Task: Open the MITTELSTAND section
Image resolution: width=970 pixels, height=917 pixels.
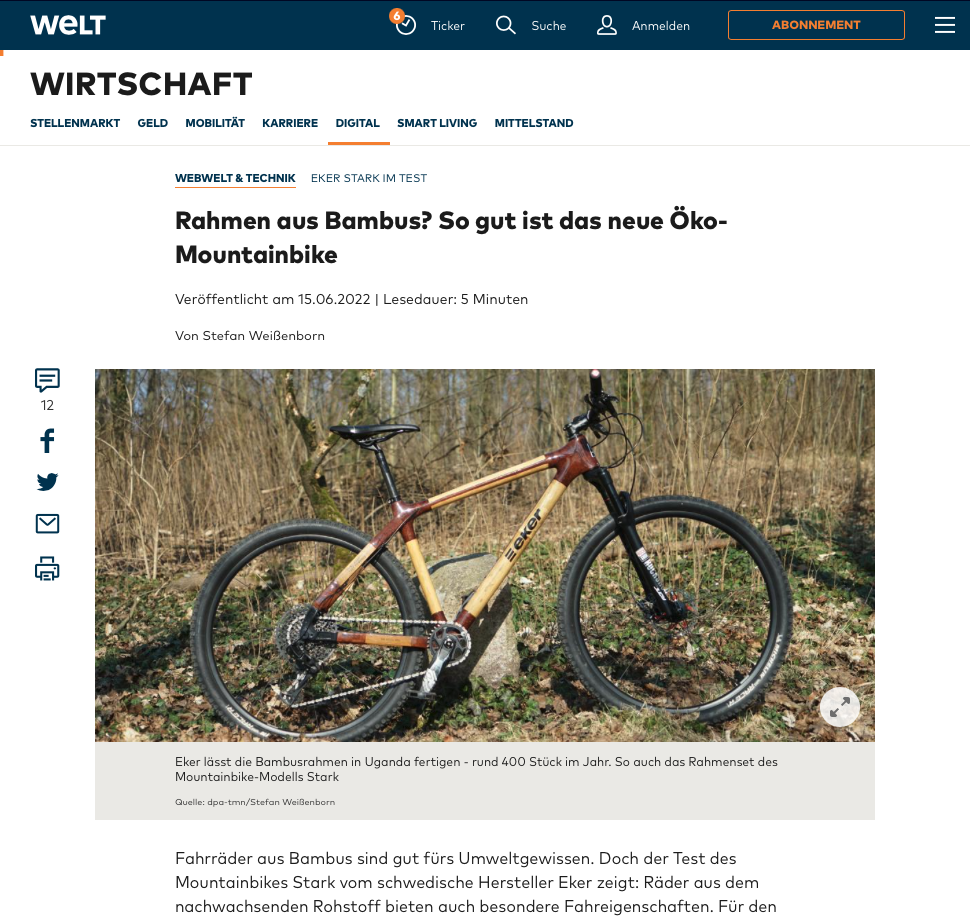Action: (x=533, y=123)
